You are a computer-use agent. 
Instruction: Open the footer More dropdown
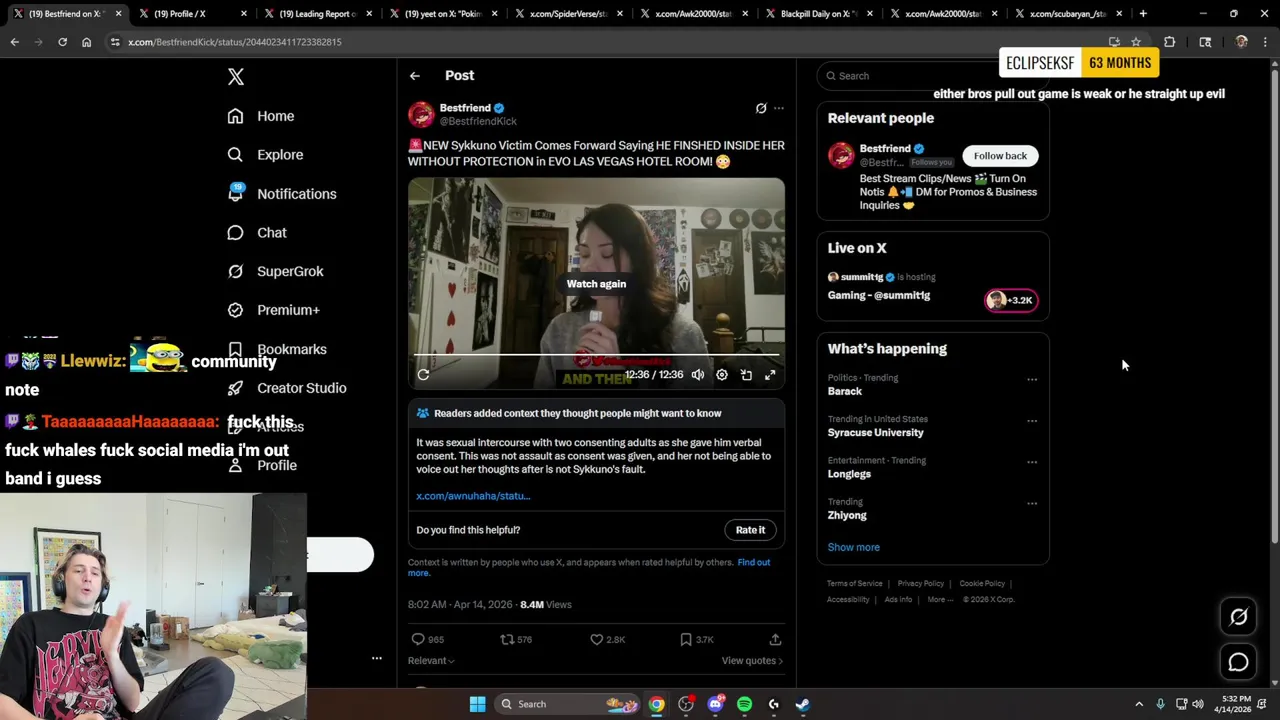click(939, 600)
